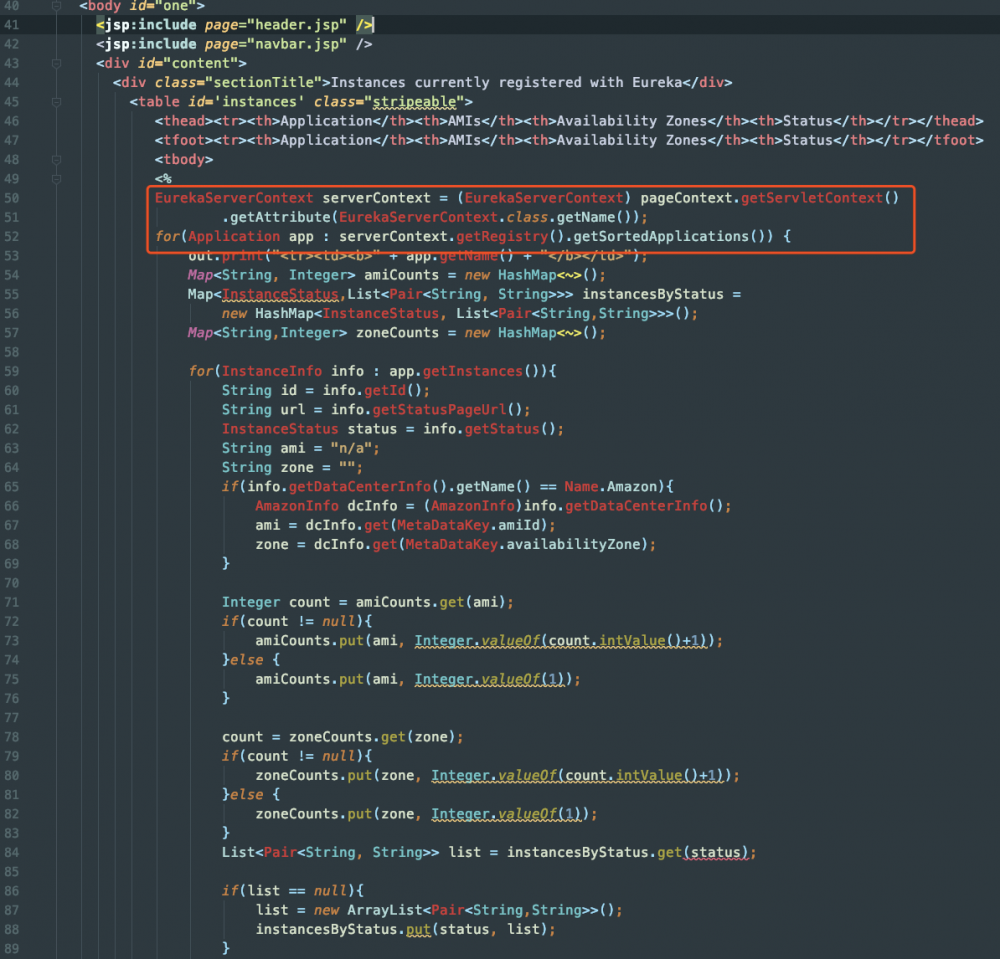This screenshot has height=959, width=1000.
Task: Click the underlined InstanceStatus type on line 55
Action: coord(280,295)
